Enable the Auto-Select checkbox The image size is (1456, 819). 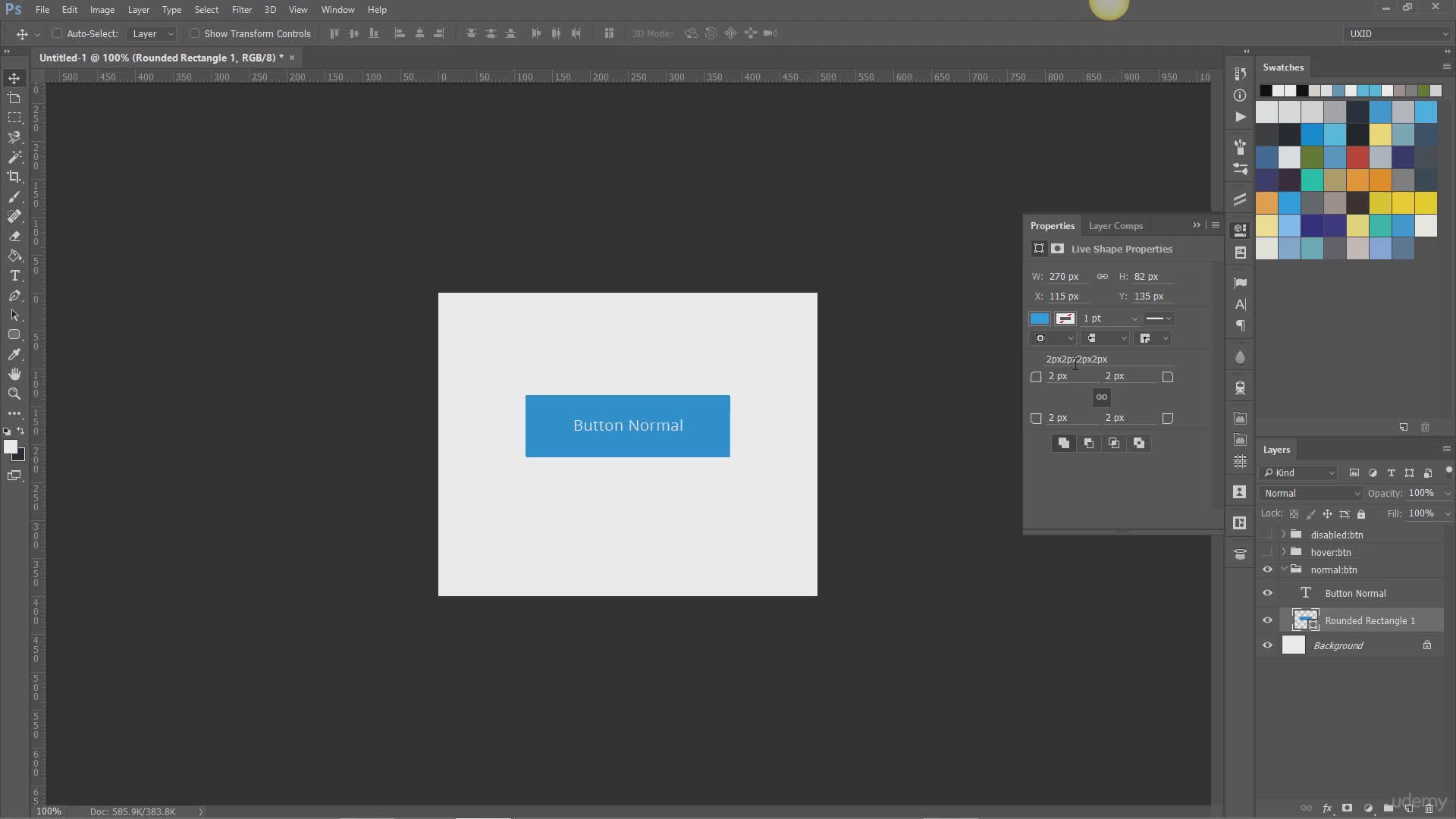(57, 33)
